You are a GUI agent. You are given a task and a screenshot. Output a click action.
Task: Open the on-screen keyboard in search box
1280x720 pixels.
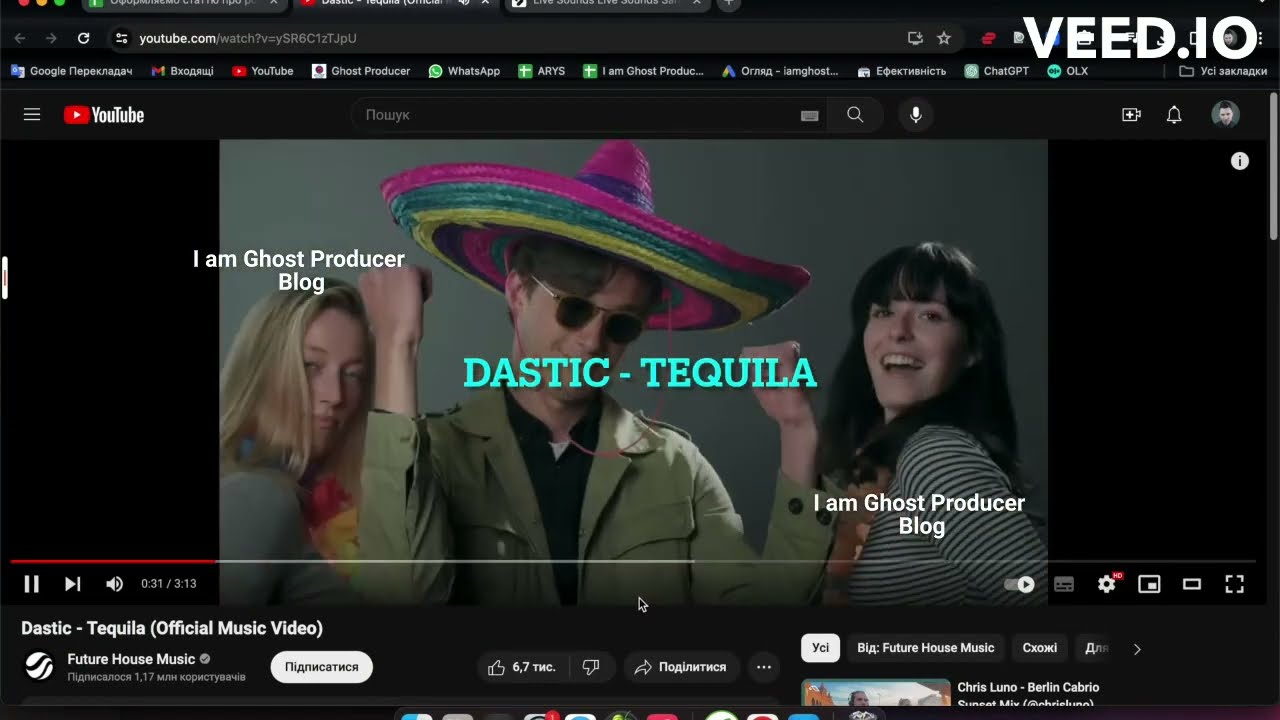coord(810,116)
